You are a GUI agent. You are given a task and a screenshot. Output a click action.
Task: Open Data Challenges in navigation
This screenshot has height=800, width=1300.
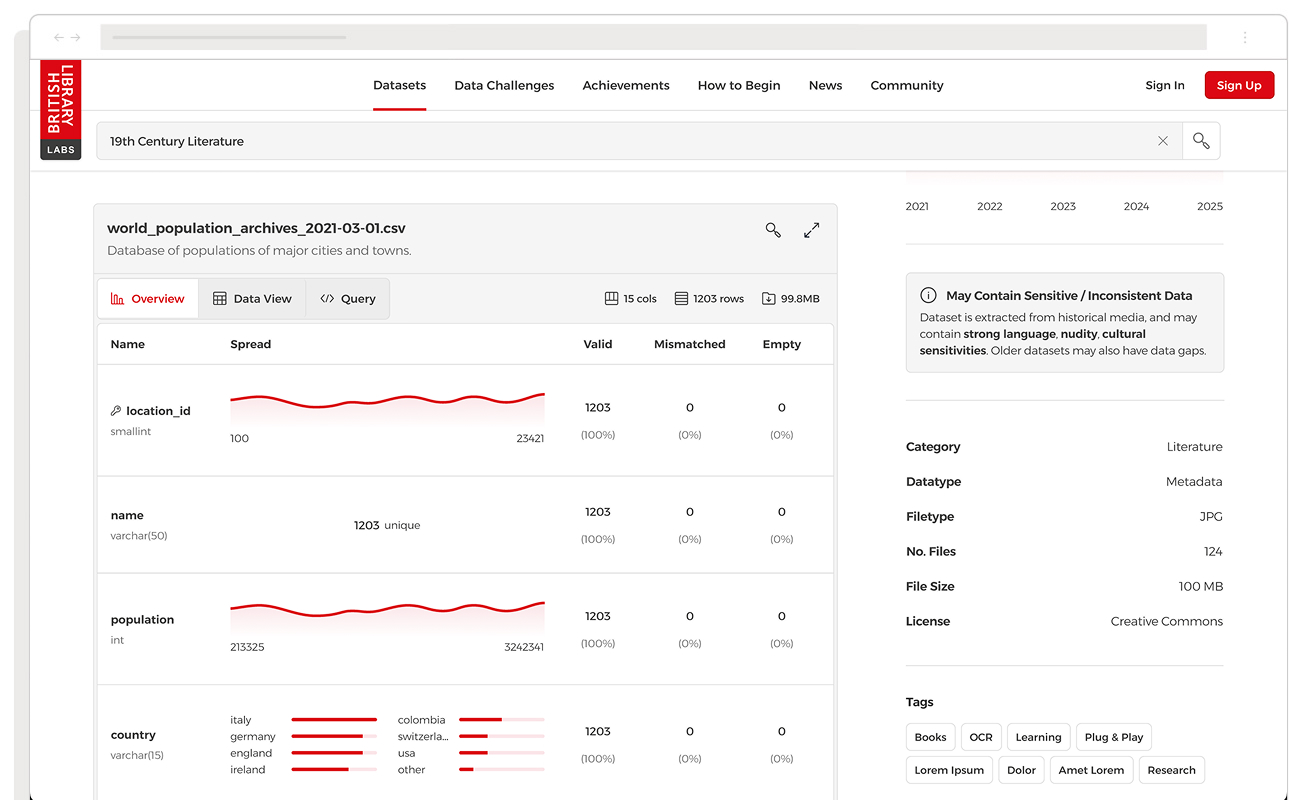coord(504,86)
